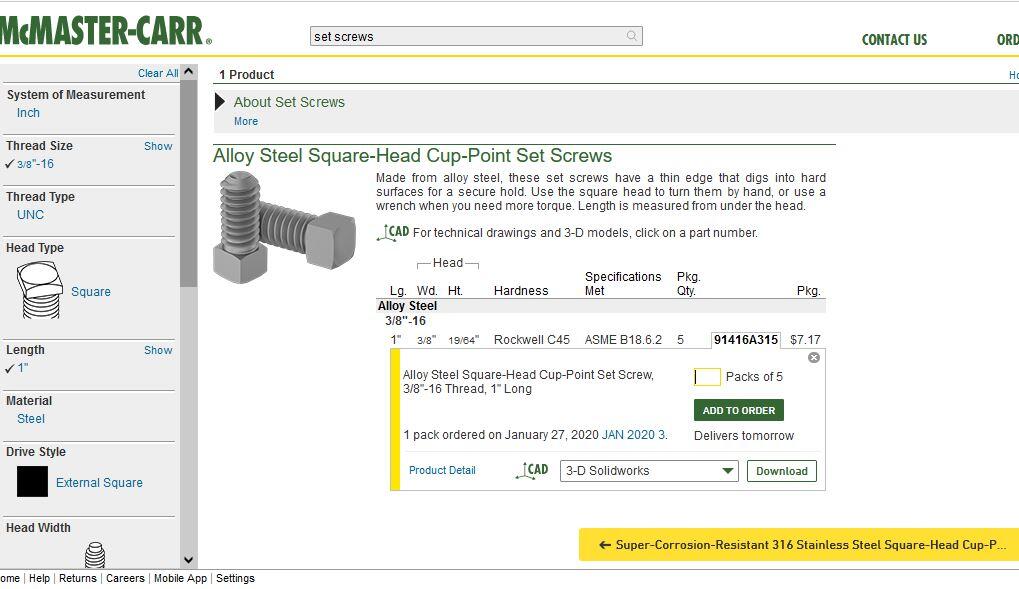1019x589 pixels.
Task: Open the Help footer link
Action: 39,578
